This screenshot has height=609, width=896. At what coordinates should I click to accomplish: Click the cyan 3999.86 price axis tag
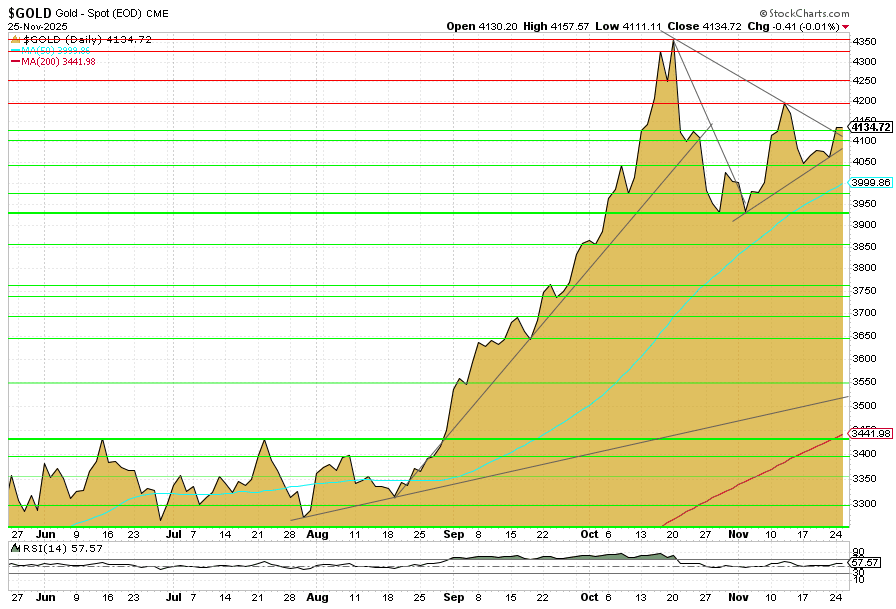click(870, 183)
